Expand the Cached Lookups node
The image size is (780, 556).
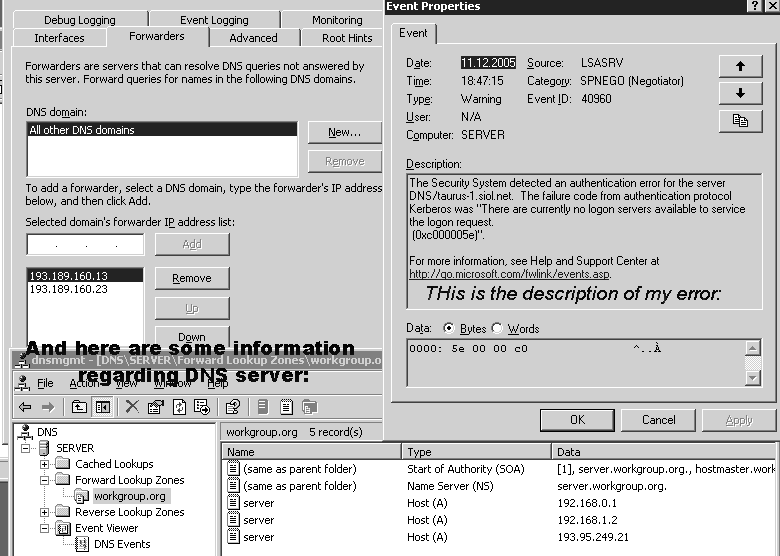pyautogui.click(x=44, y=464)
